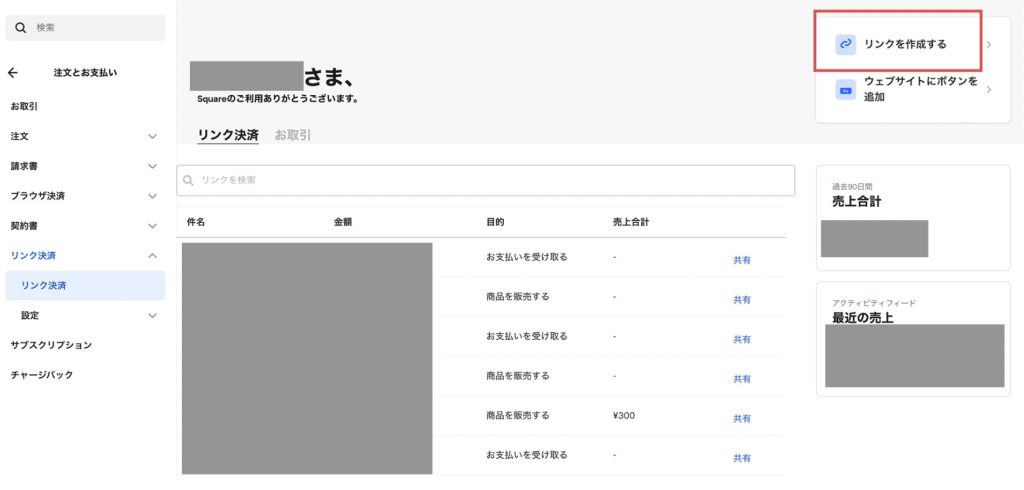
Task: Collapse the リンク決済 sidebar section
Action: [x=152, y=256]
